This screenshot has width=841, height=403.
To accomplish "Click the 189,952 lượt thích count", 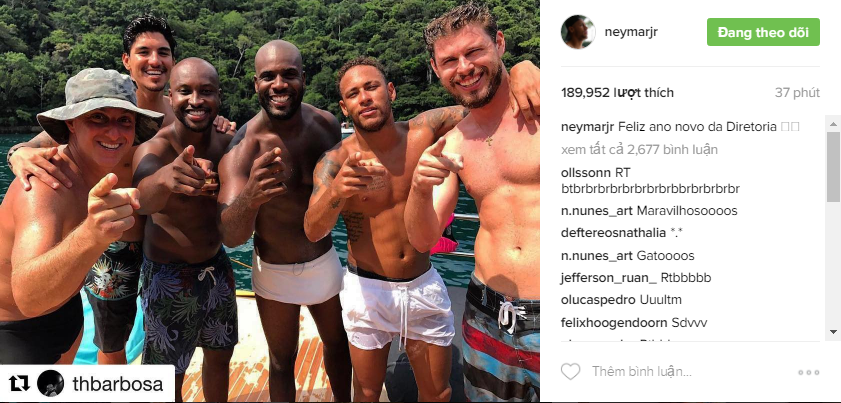I will click(617, 93).
